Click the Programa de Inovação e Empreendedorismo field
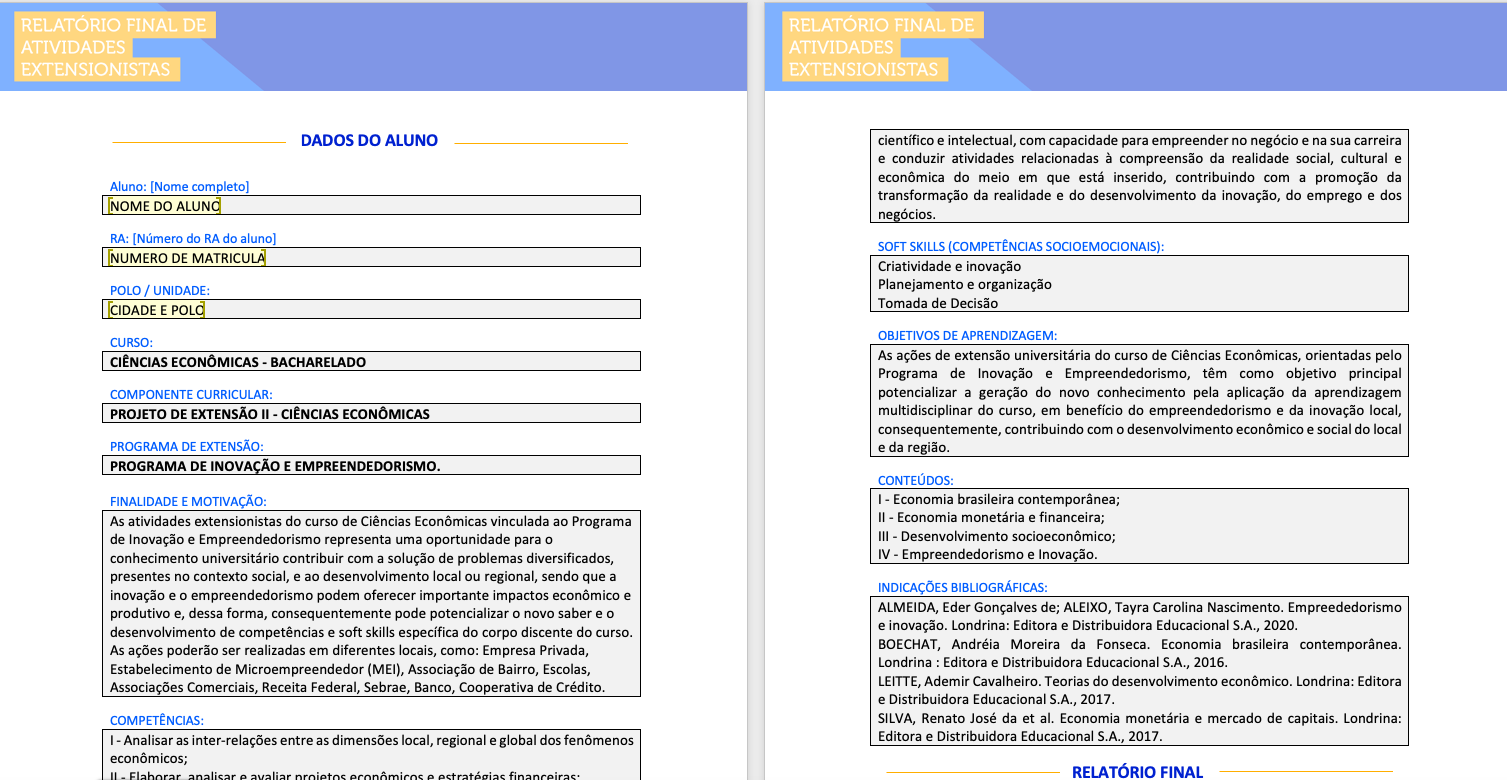The height and width of the screenshot is (780, 1507). [371, 466]
